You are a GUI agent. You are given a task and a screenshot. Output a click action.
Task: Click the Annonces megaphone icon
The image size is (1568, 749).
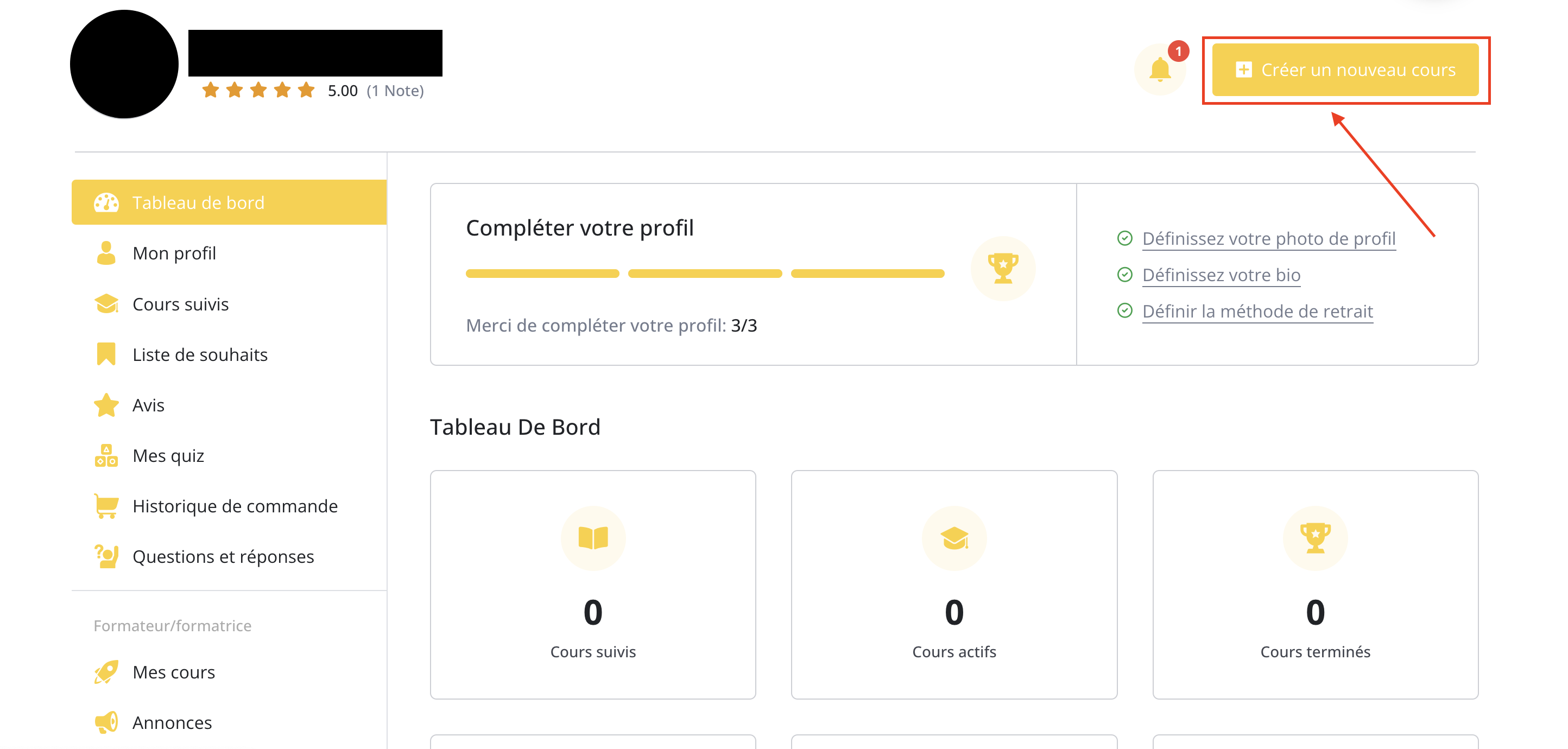[x=106, y=723]
